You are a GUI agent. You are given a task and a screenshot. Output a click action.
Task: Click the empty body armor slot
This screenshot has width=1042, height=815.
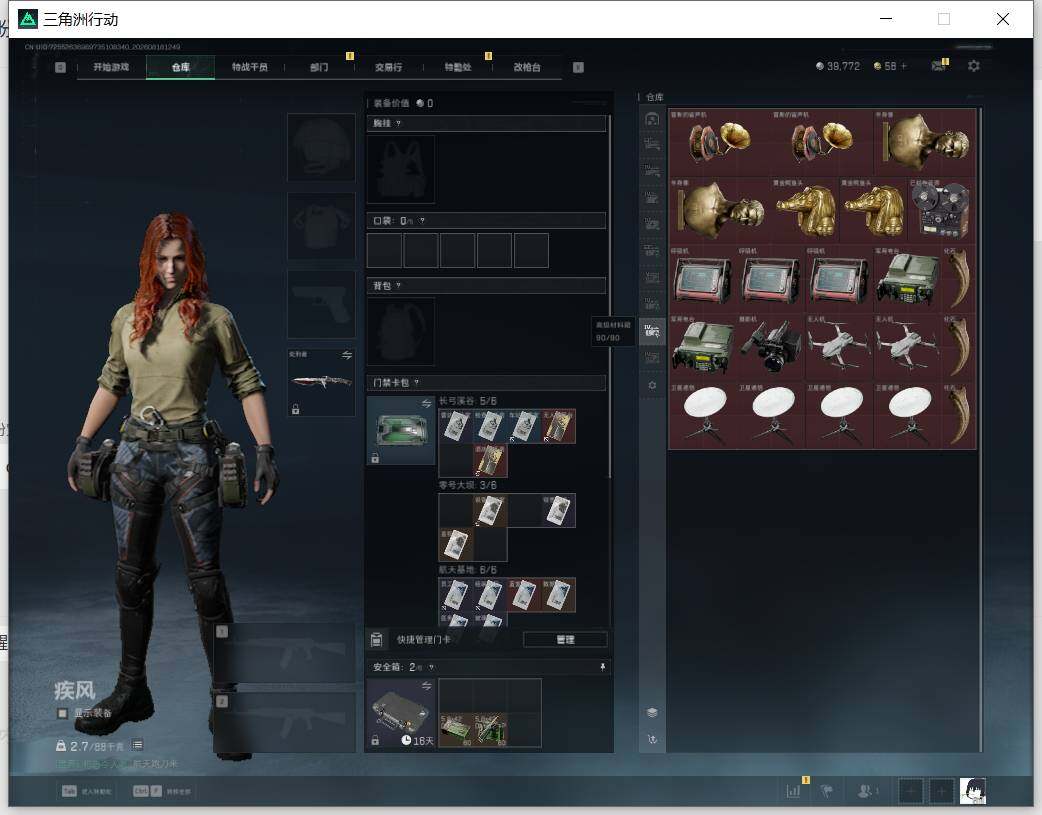[x=321, y=226]
